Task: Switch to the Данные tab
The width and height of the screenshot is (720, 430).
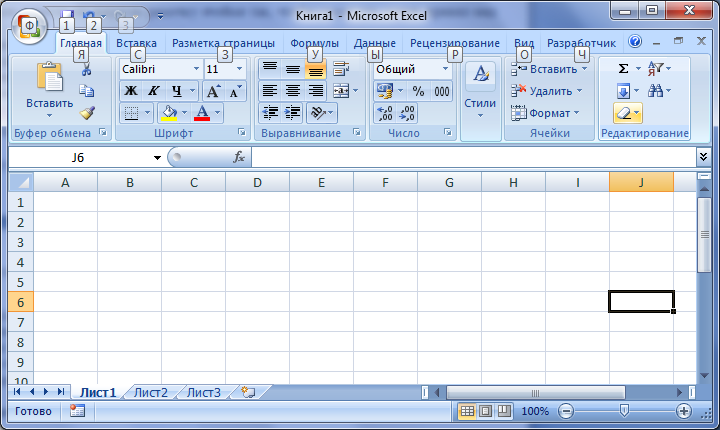Action: click(375, 43)
